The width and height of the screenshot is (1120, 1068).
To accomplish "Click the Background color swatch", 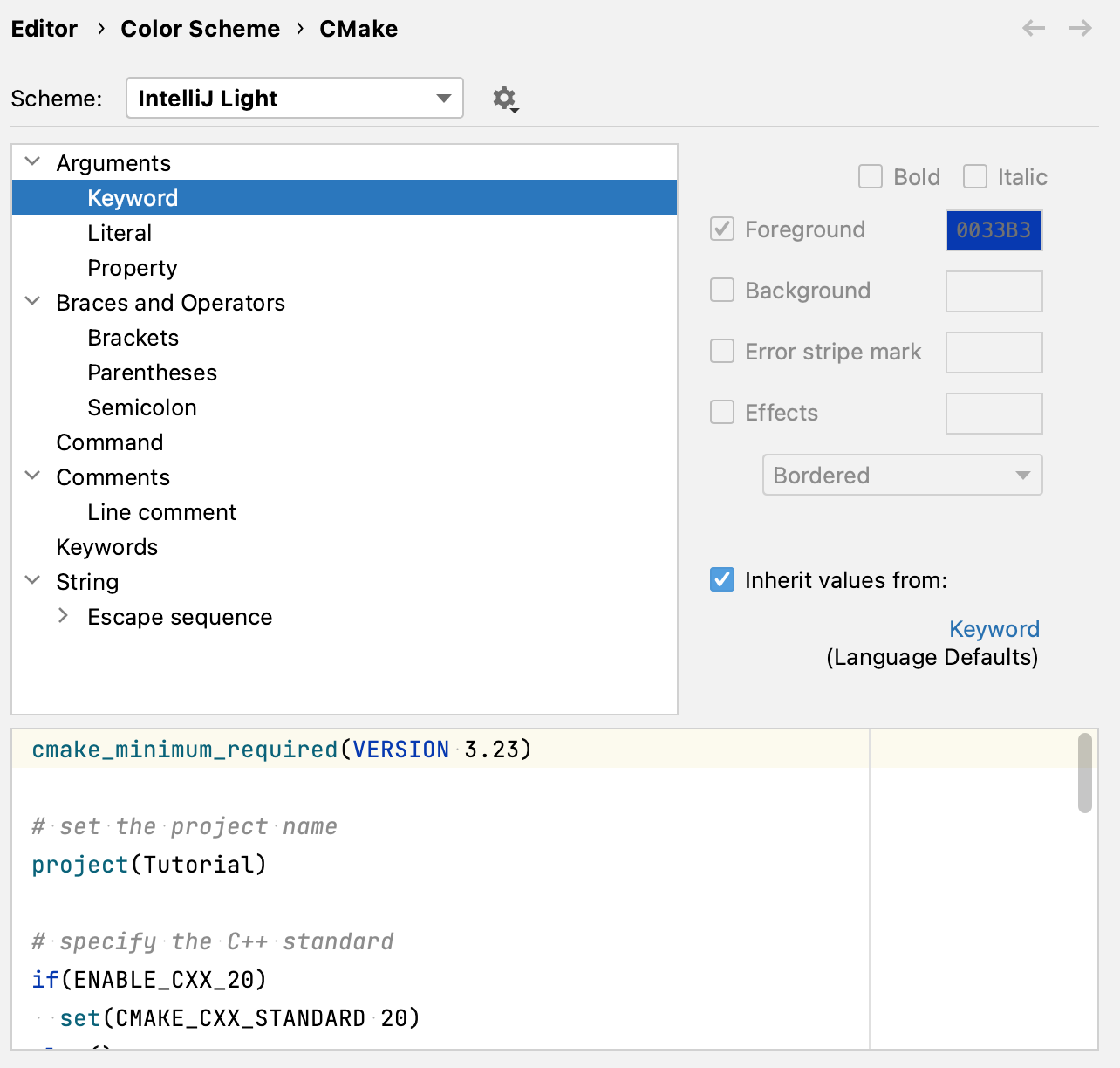I will (994, 291).
